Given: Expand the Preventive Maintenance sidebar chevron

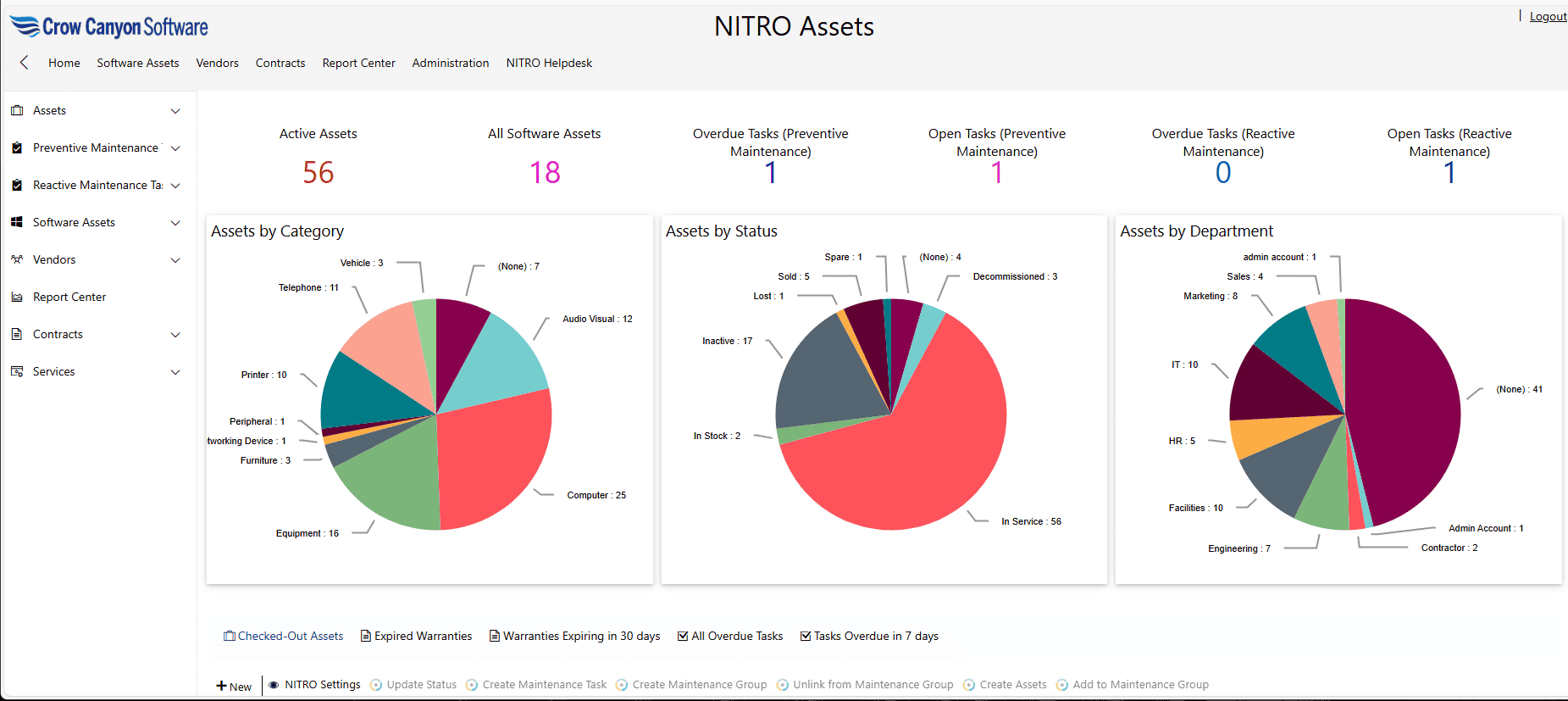Looking at the screenshot, I should tap(175, 148).
